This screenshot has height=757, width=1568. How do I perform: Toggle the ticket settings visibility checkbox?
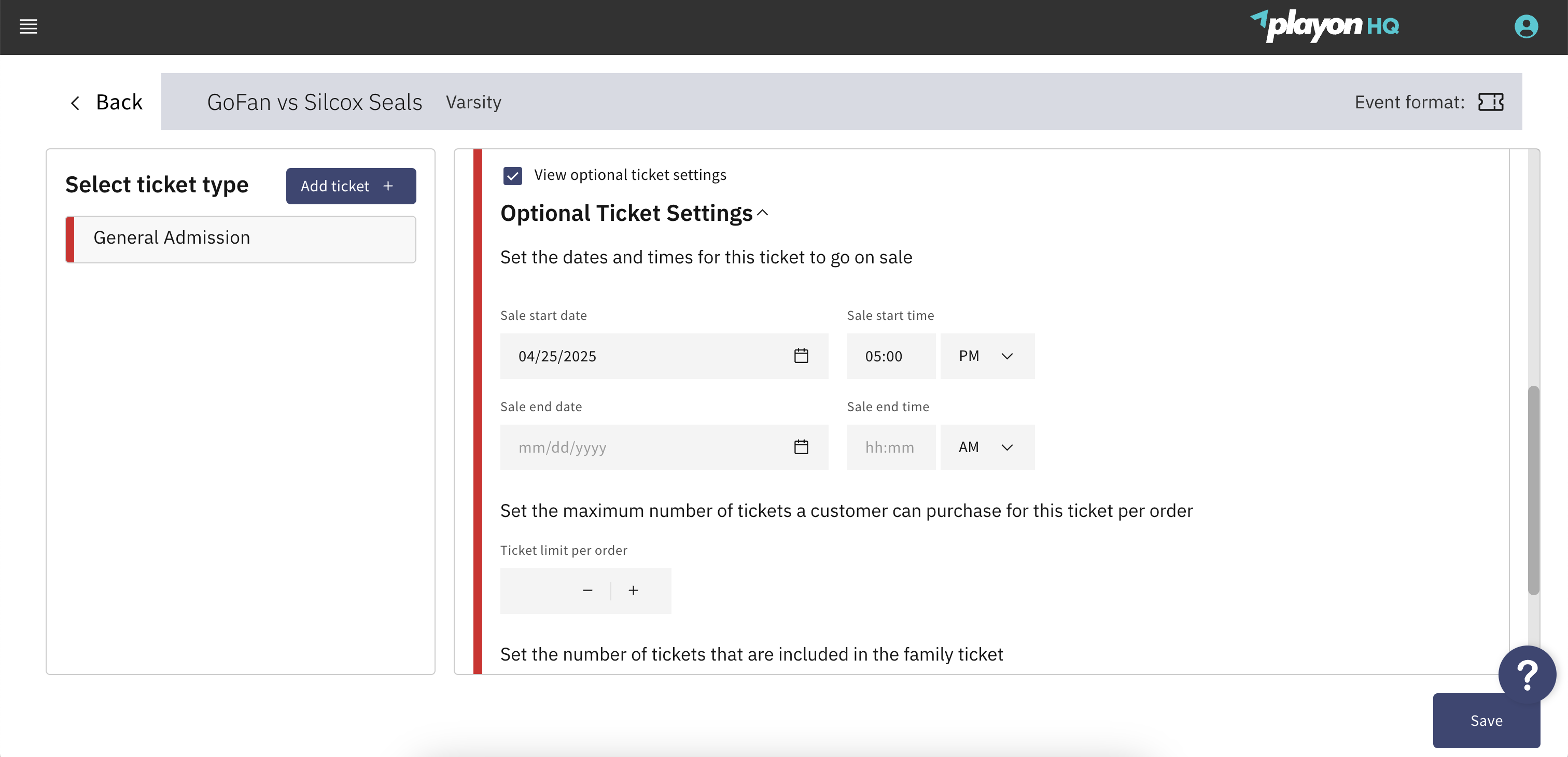point(512,175)
